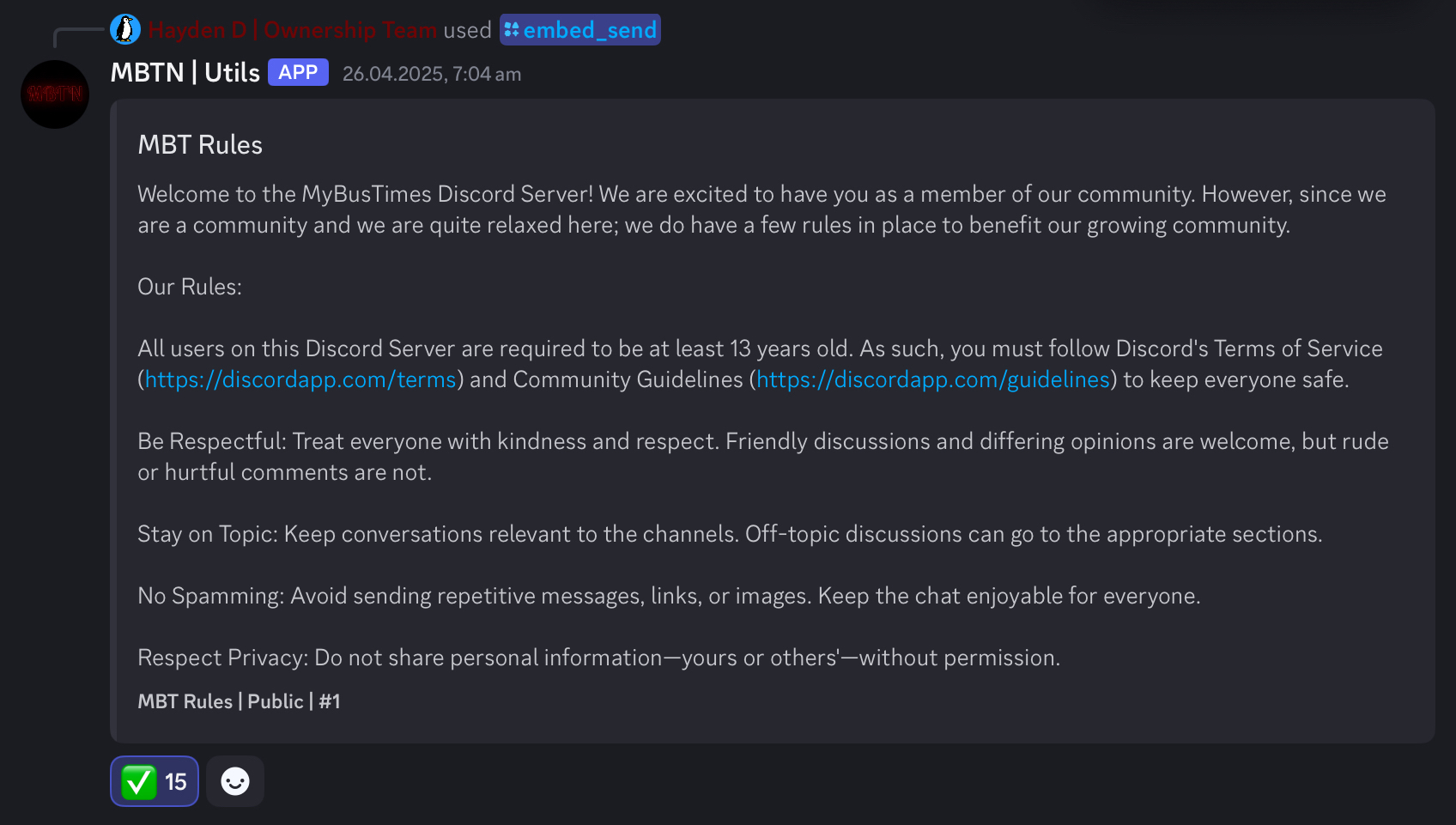Click the 'MBT Rules | Public | #1' footer
This screenshot has height=825, width=1456.
(x=240, y=701)
